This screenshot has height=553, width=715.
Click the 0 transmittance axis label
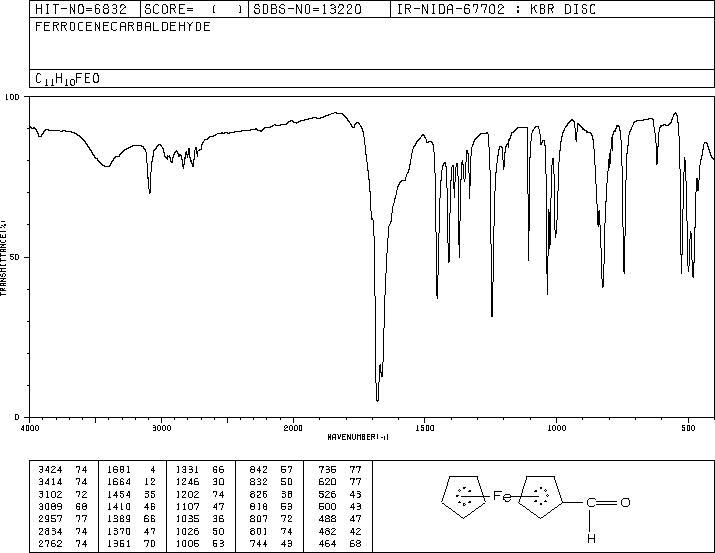tap(17, 417)
